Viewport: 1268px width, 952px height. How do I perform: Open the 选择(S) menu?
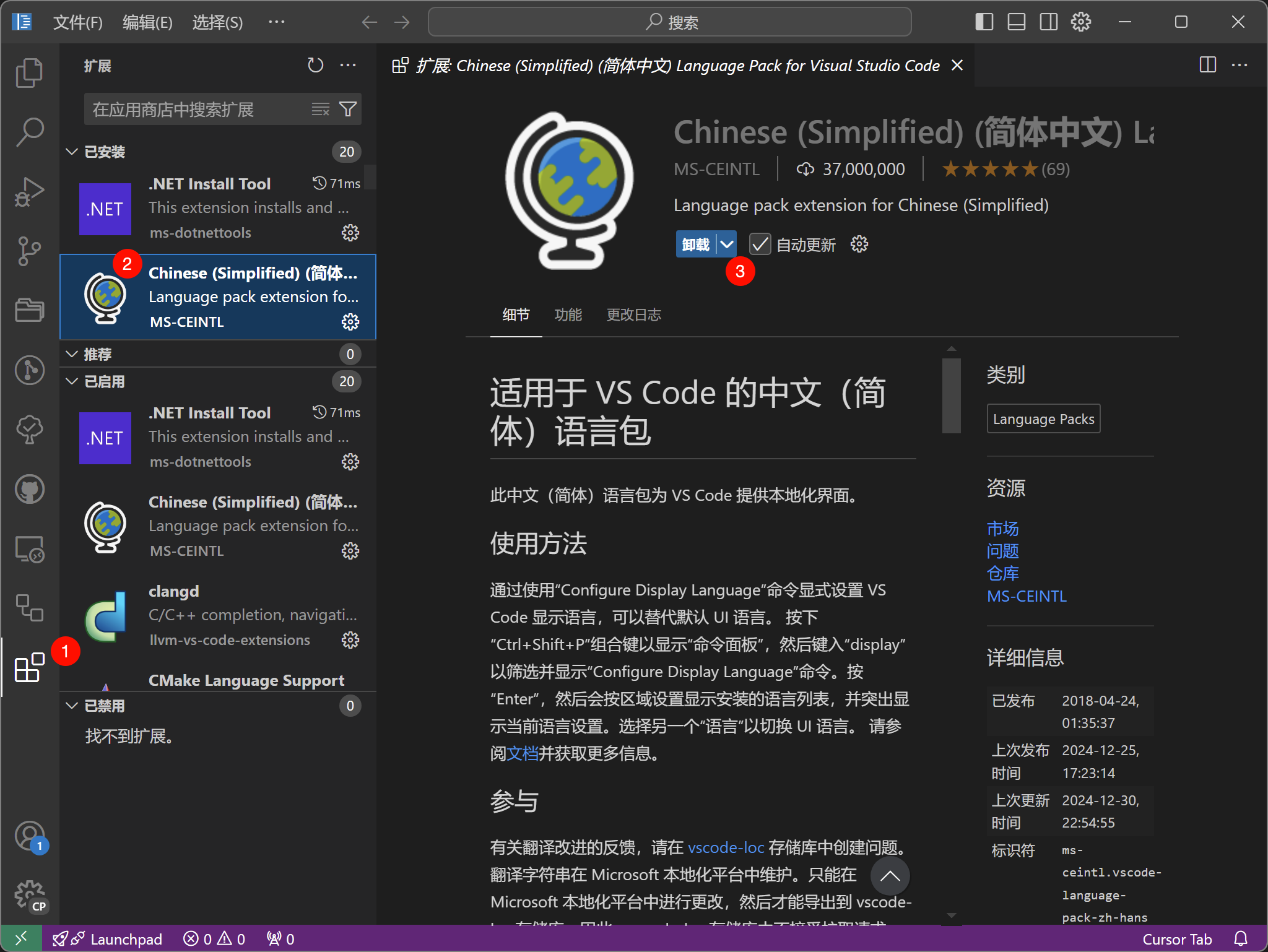tap(217, 23)
